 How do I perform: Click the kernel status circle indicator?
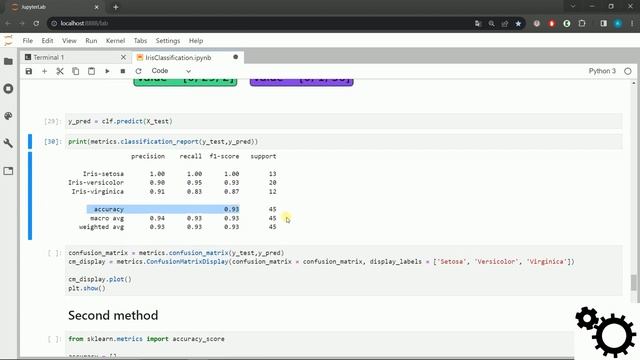(x=628, y=71)
